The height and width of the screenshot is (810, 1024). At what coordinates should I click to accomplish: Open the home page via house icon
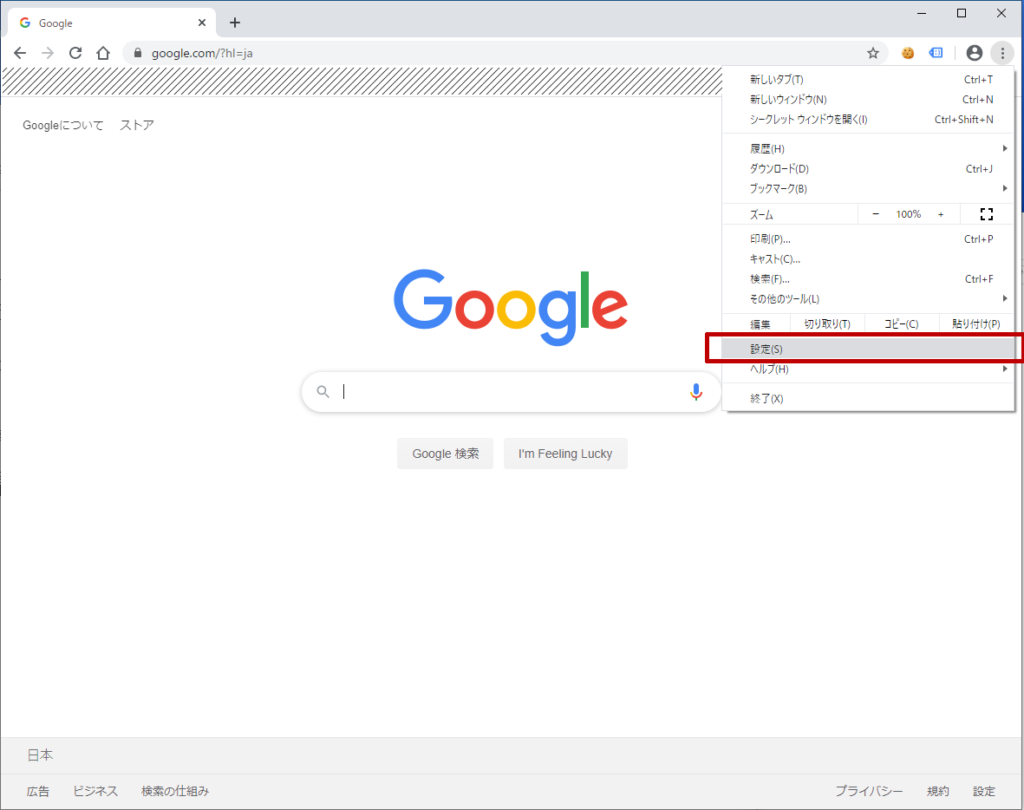tap(103, 53)
